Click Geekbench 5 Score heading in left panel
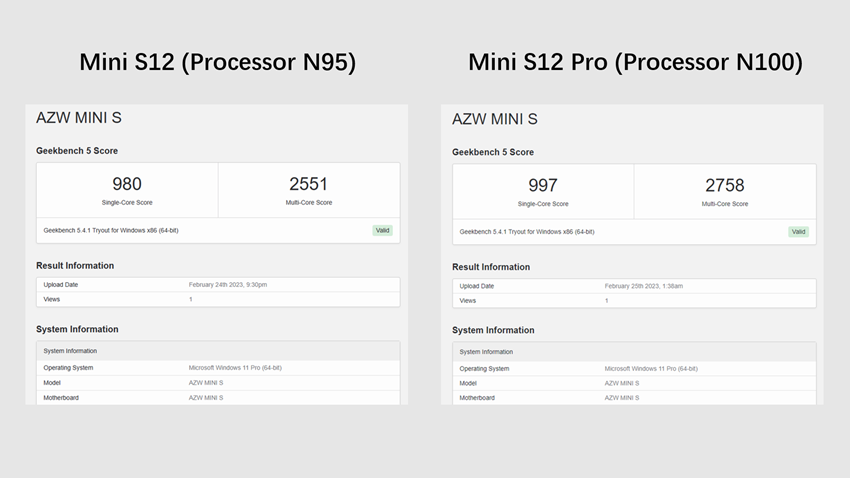 point(77,151)
